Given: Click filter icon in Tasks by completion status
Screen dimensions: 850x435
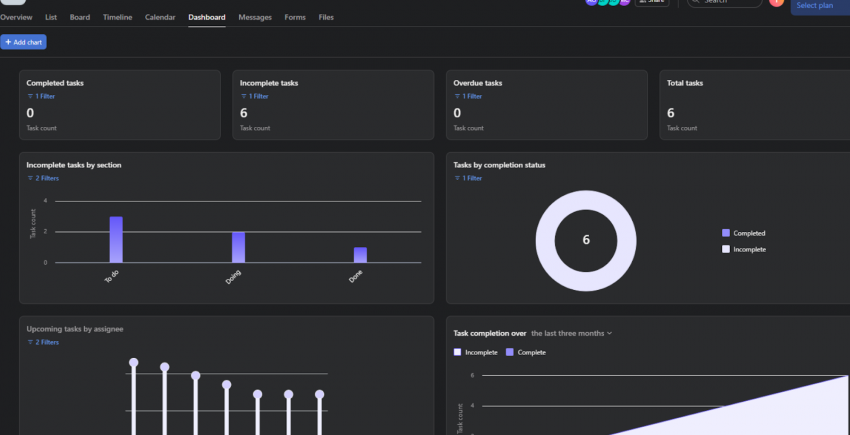Looking at the screenshot, I should 457,178.
